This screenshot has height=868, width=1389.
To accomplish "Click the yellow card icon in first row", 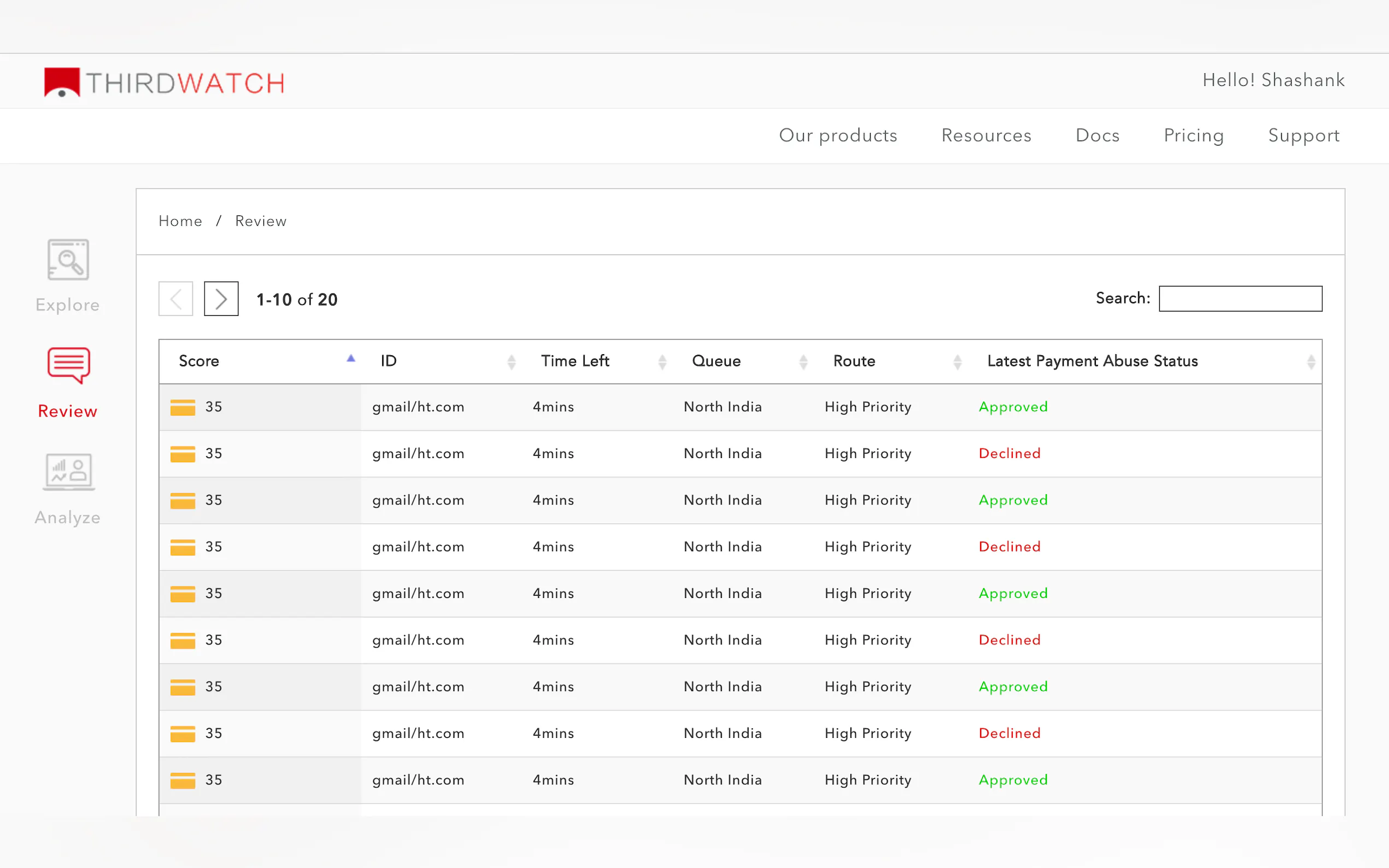I will pyautogui.click(x=183, y=408).
